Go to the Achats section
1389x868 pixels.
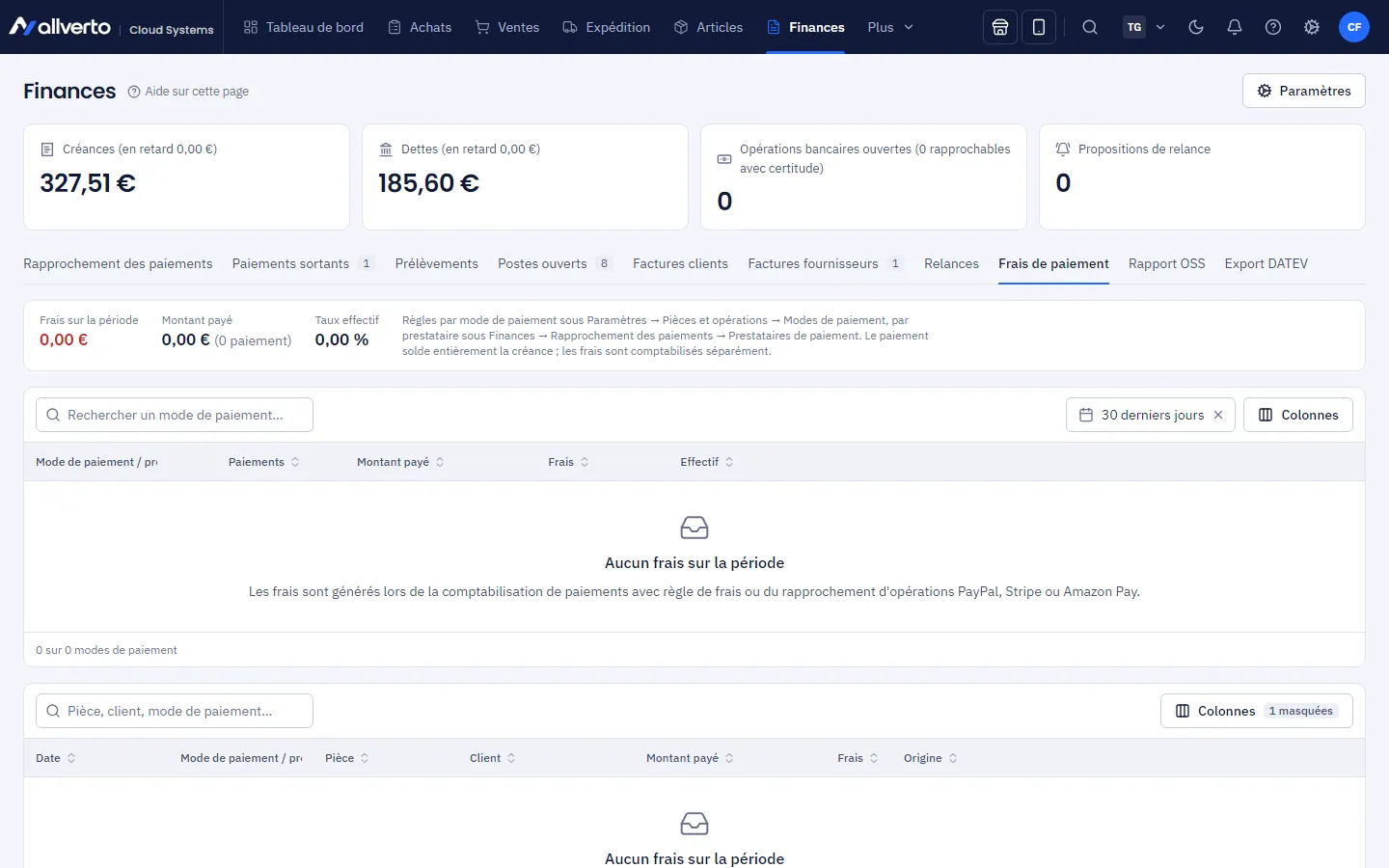click(x=420, y=27)
